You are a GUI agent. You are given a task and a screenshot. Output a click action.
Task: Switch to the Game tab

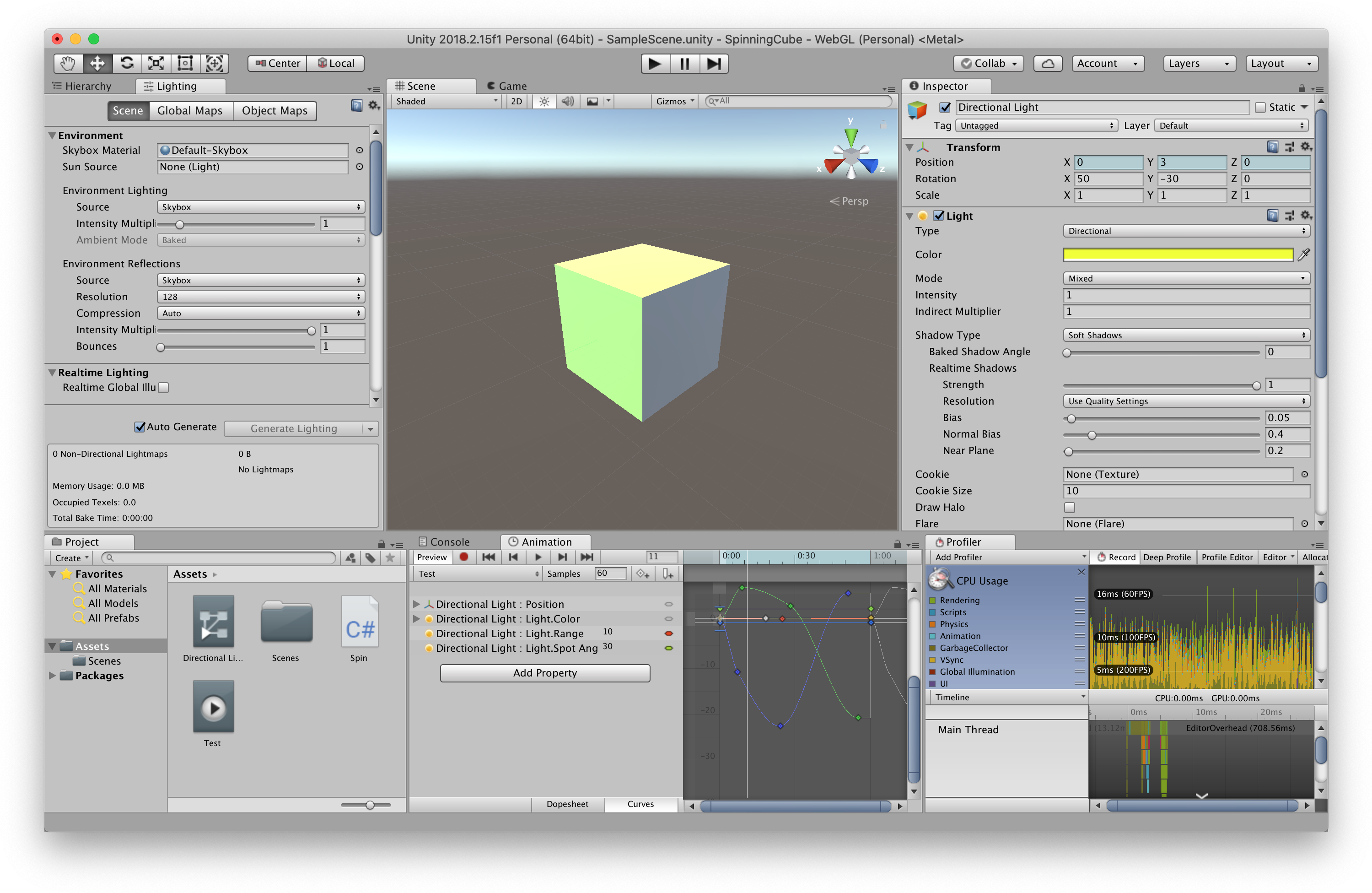(x=507, y=86)
